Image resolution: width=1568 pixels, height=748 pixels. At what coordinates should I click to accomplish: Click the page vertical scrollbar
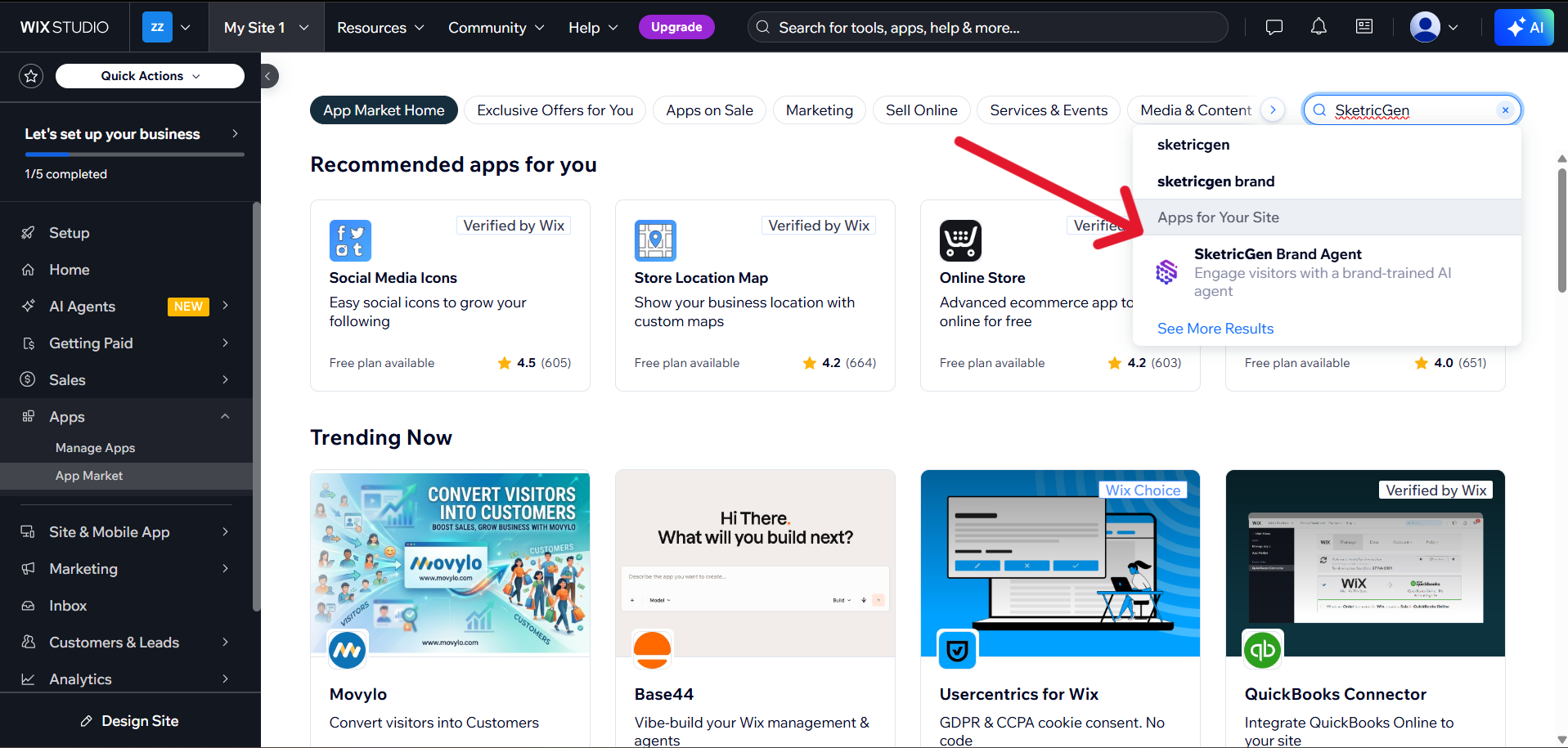tap(1561, 231)
